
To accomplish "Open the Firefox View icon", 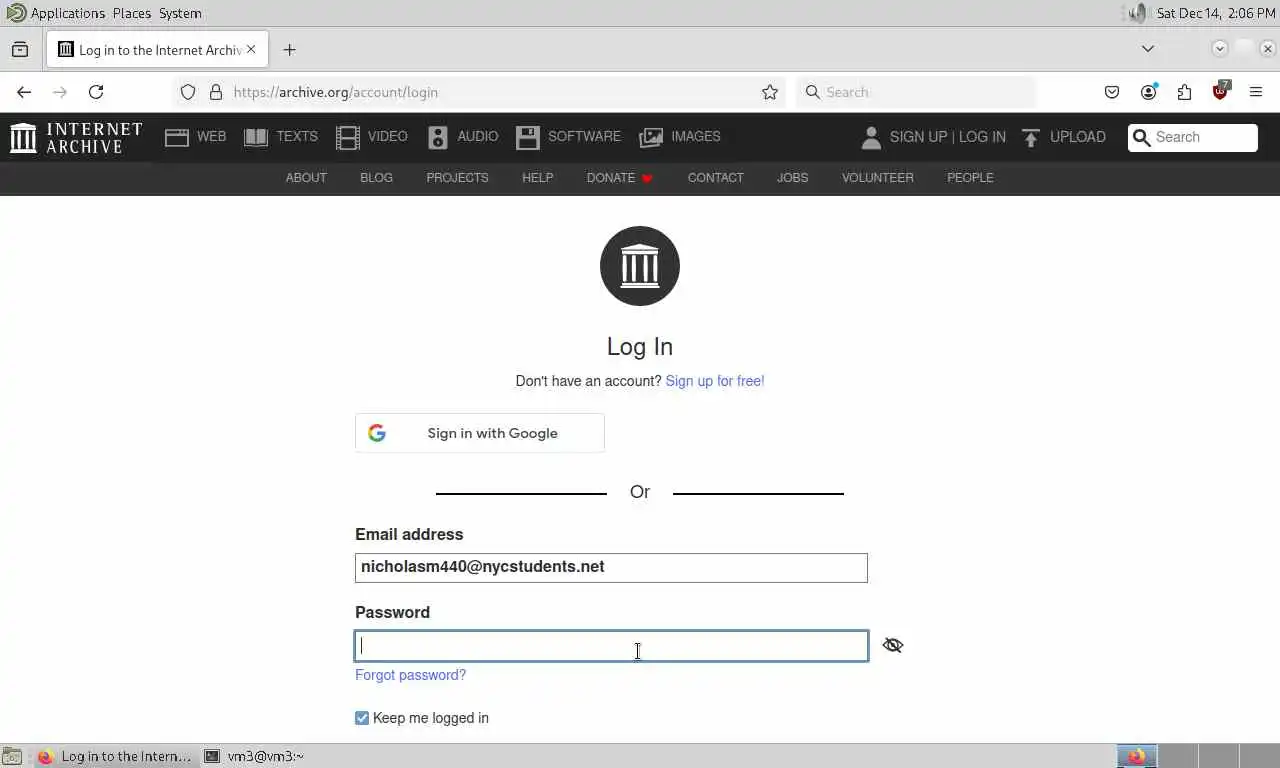I will tap(20, 49).
